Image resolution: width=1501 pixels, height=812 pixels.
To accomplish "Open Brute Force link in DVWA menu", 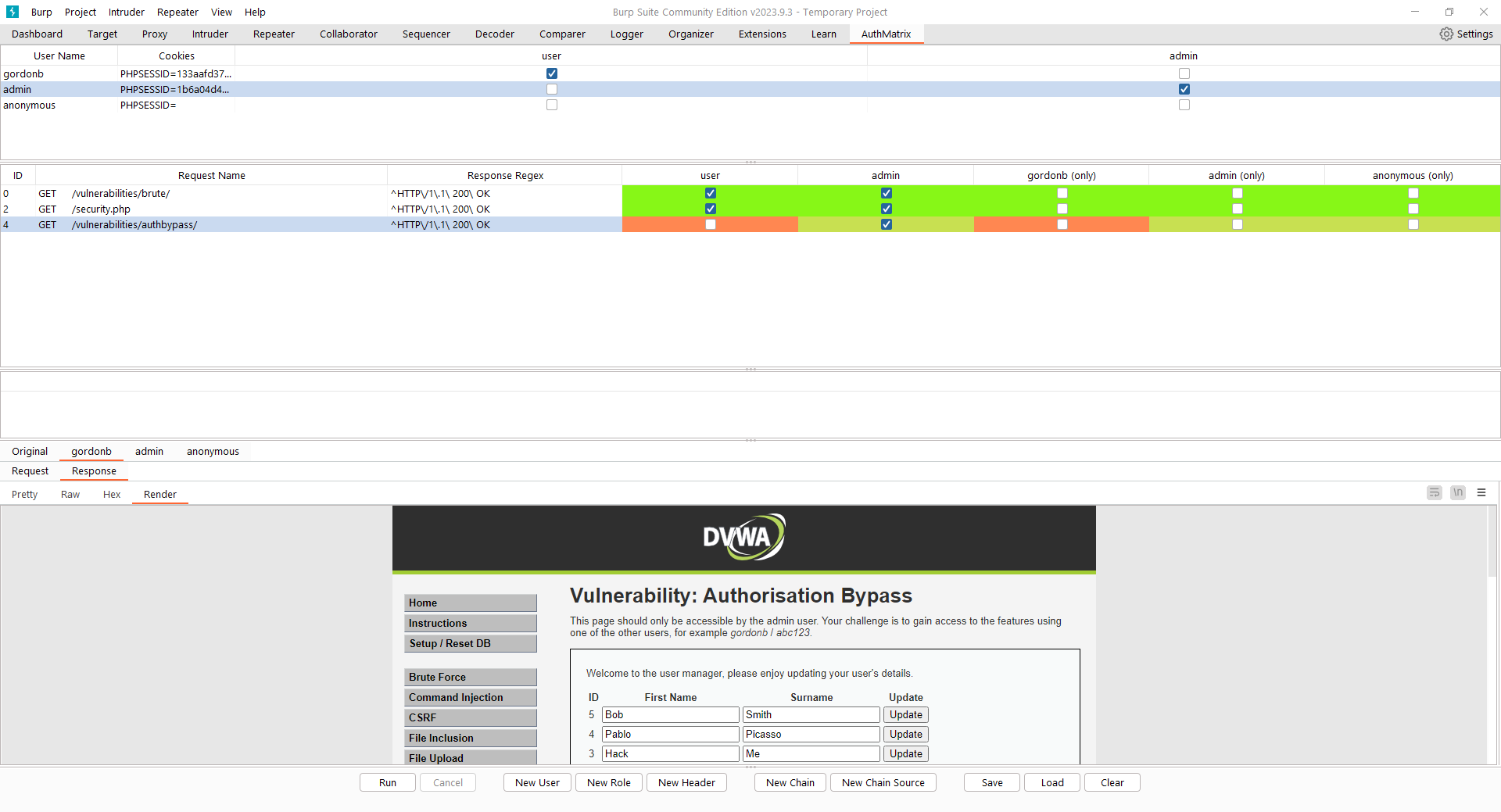I will pos(471,677).
